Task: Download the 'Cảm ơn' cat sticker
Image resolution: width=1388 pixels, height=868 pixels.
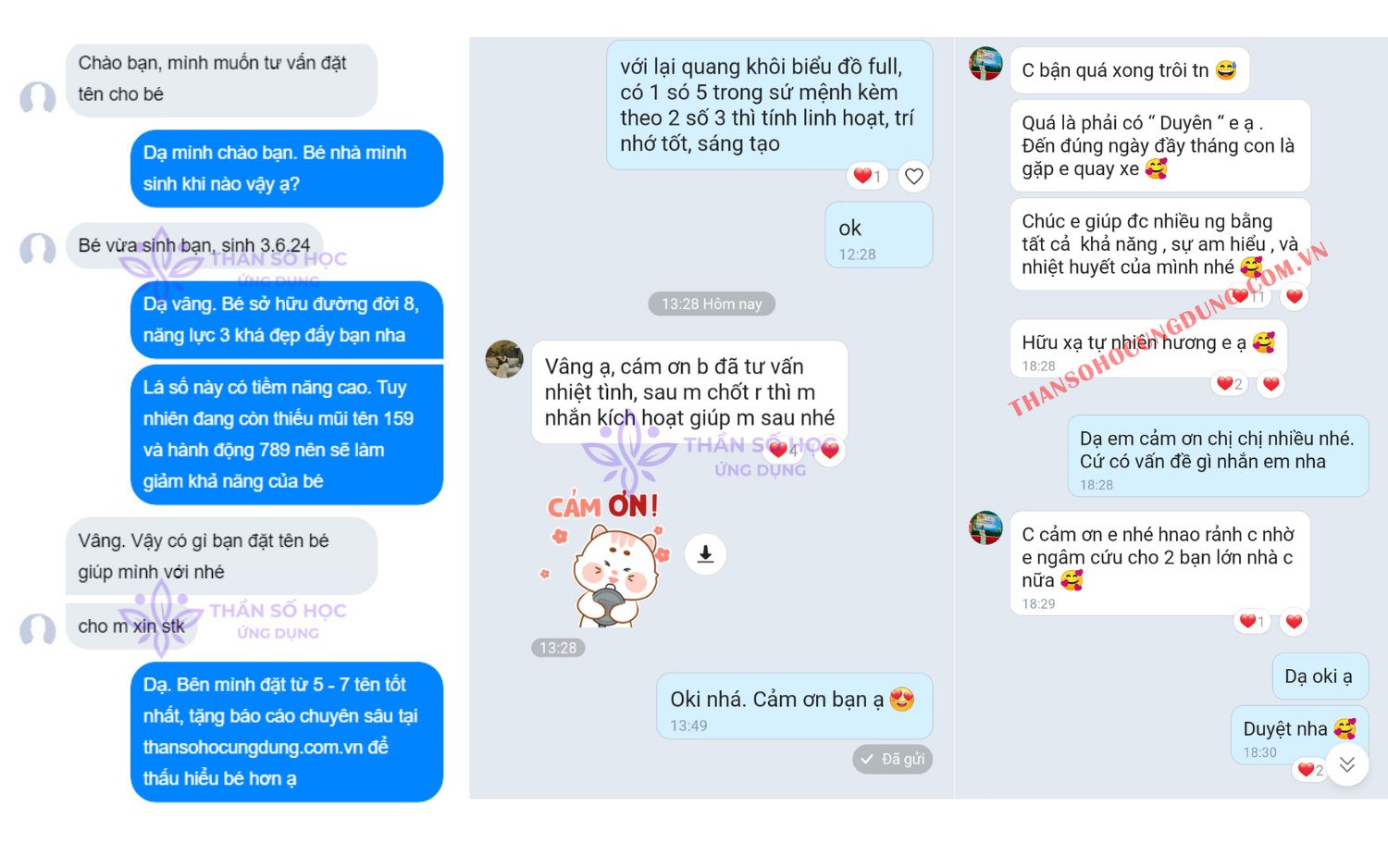Action: pos(705,553)
